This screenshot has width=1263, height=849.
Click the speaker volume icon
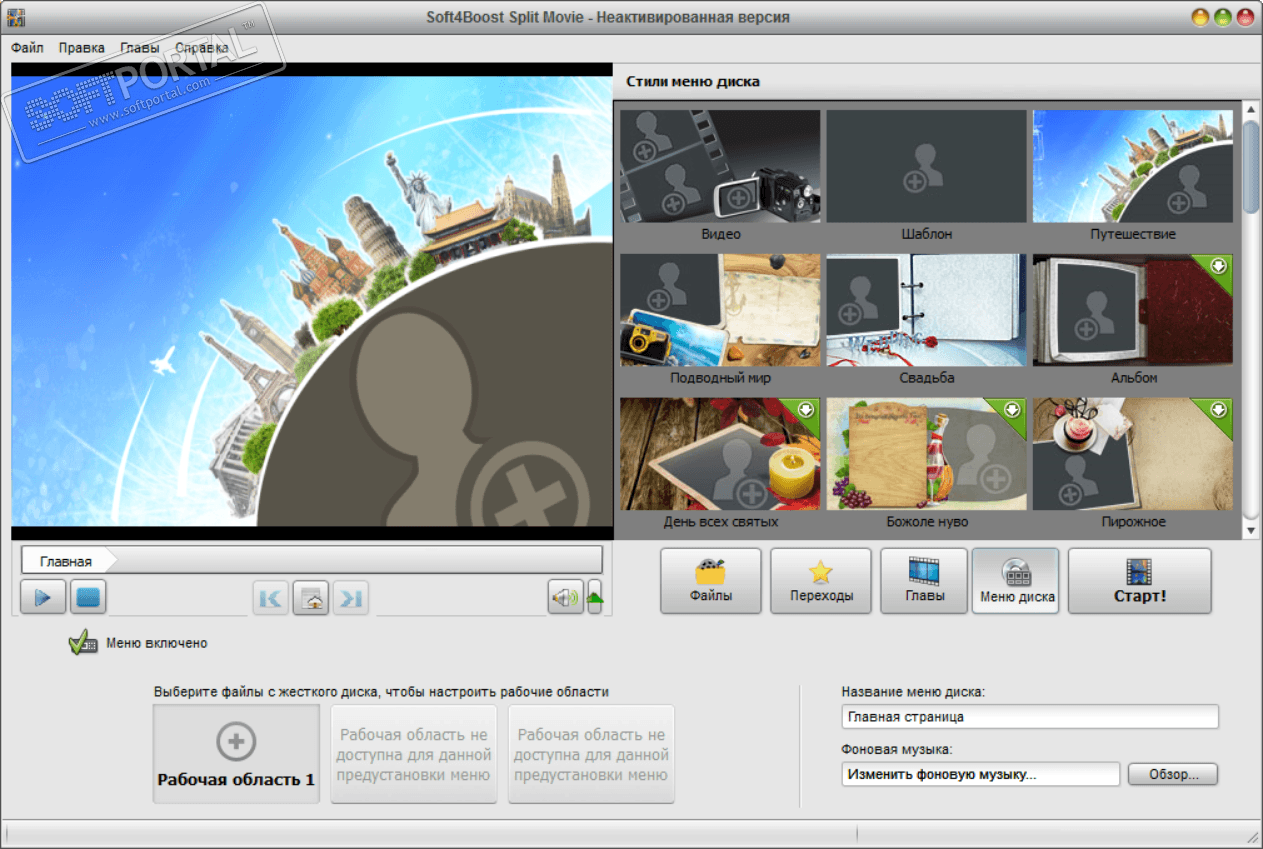(x=565, y=598)
